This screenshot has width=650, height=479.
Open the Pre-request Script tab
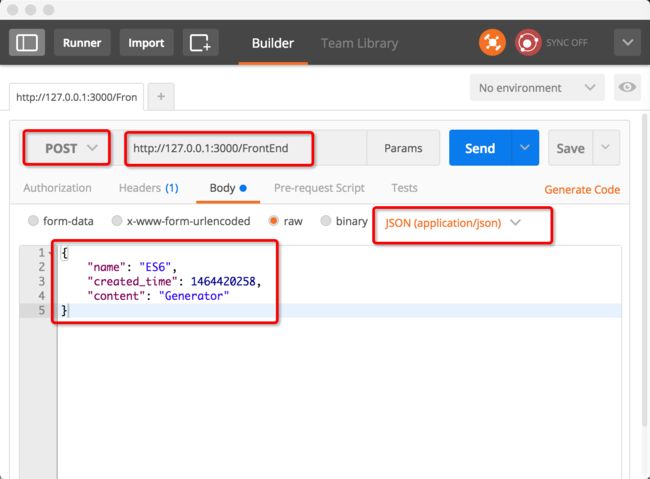pos(319,188)
